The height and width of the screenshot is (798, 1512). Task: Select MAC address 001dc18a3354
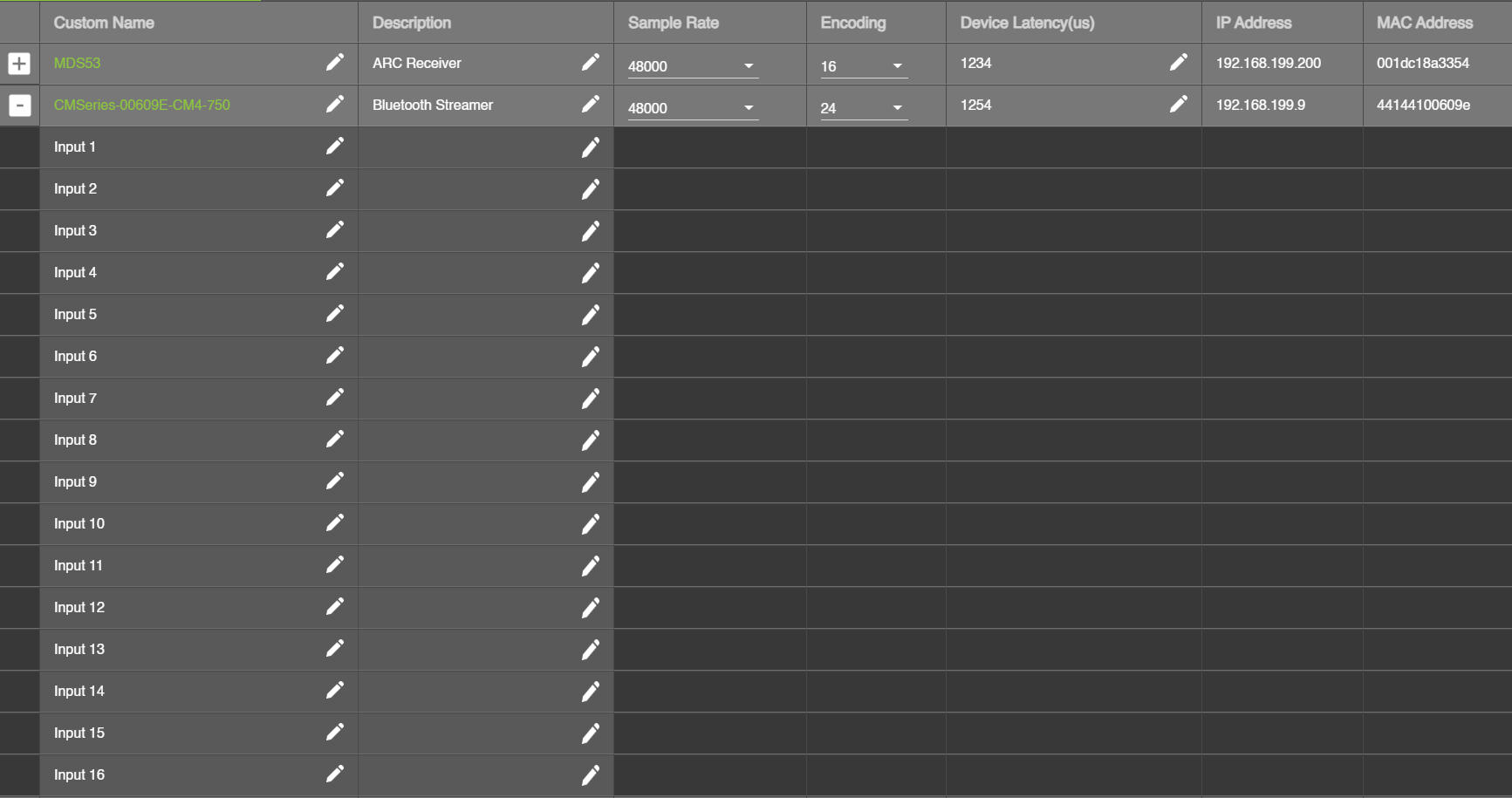[1423, 63]
